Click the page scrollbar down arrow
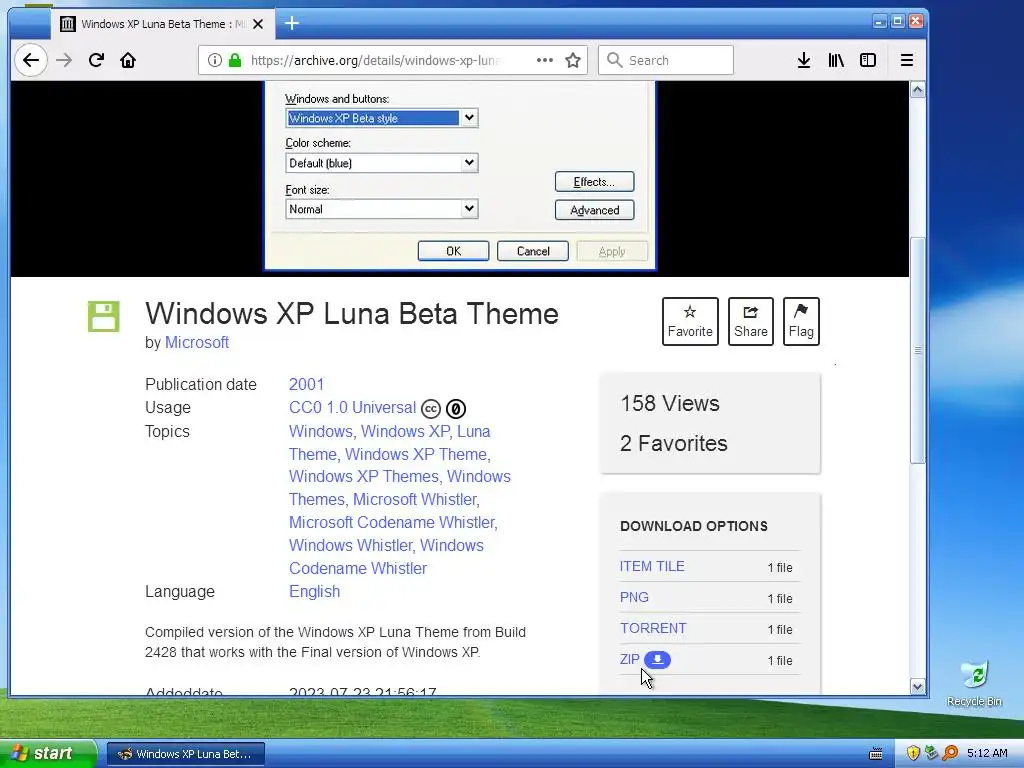The height and width of the screenshot is (768, 1024). click(x=918, y=686)
